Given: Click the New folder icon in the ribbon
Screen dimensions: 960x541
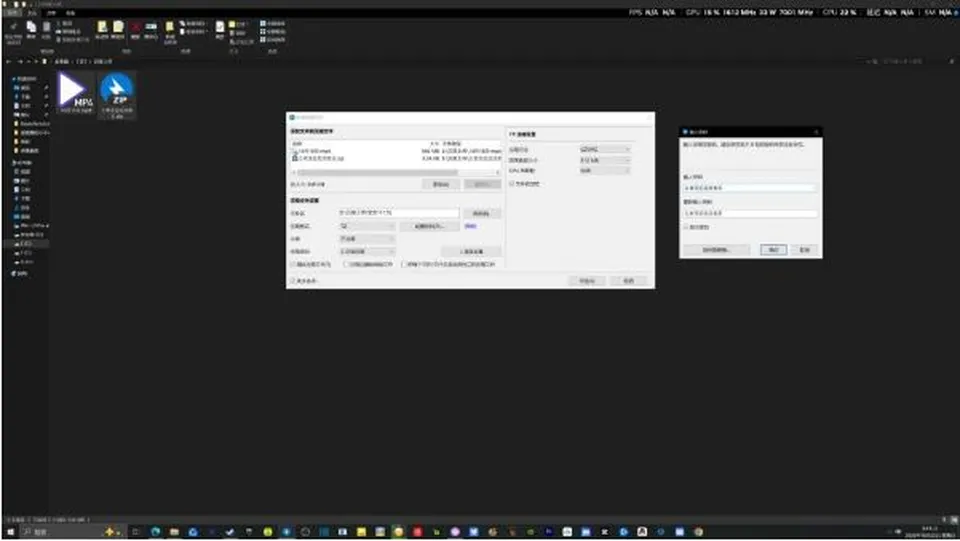Looking at the screenshot, I should pos(170,32).
